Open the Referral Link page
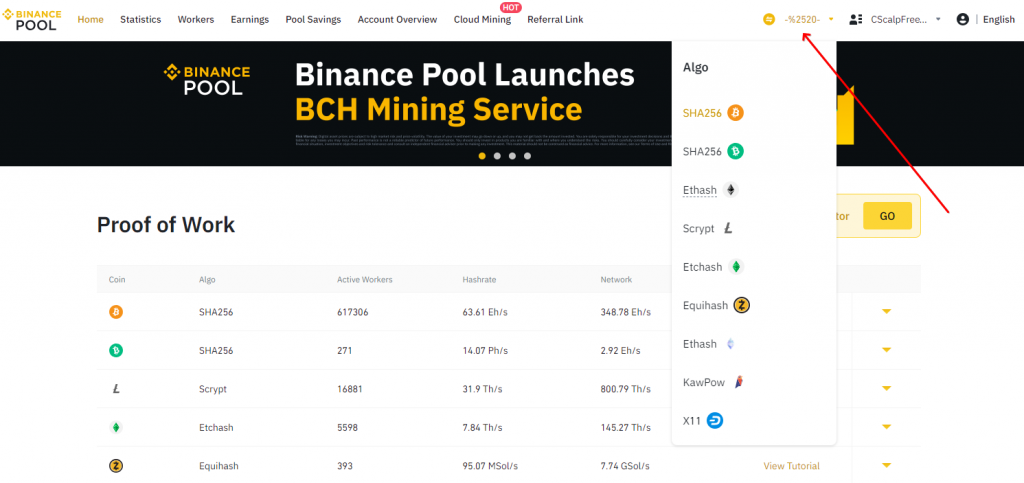 (555, 20)
